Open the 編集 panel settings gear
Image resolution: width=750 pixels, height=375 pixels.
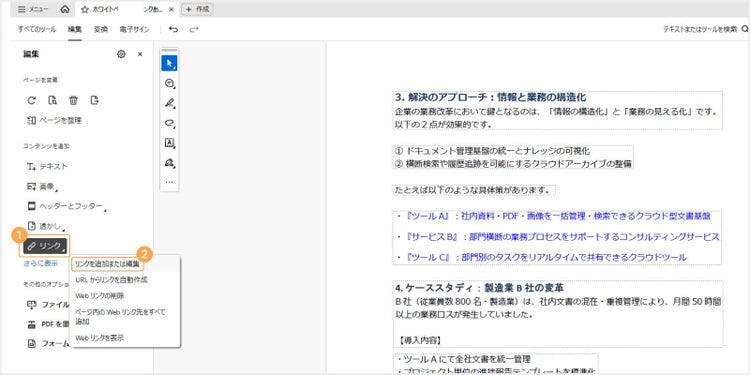click(x=121, y=54)
